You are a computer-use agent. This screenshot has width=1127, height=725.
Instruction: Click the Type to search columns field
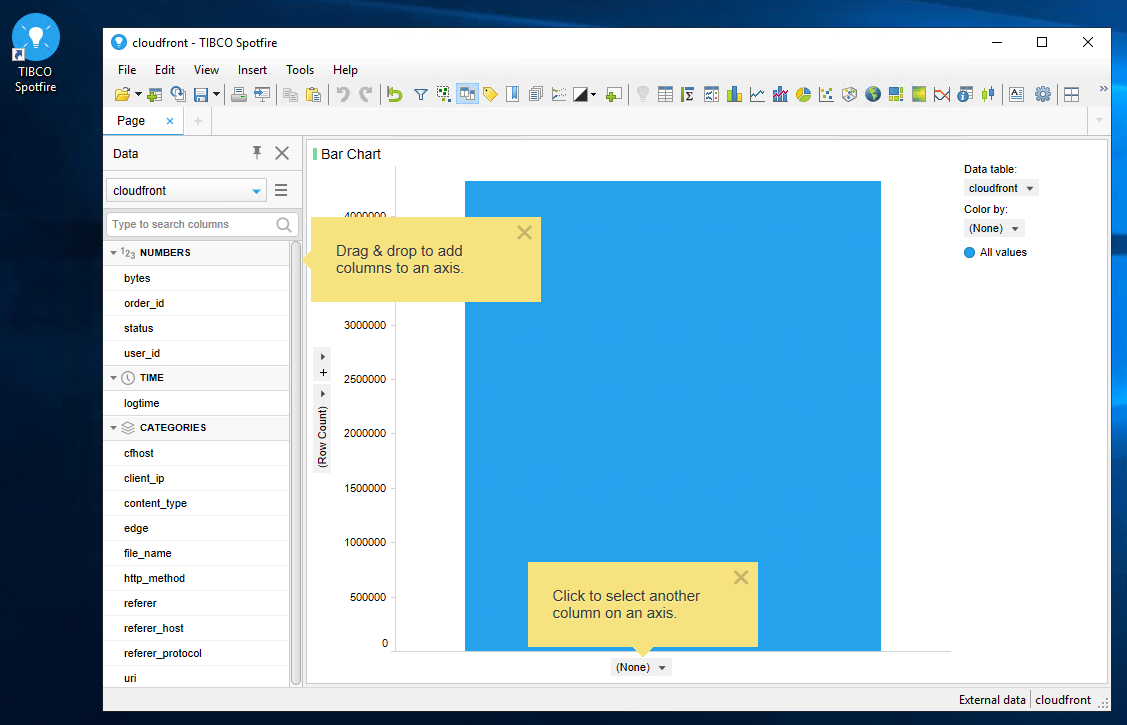click(x=202, y=224)
